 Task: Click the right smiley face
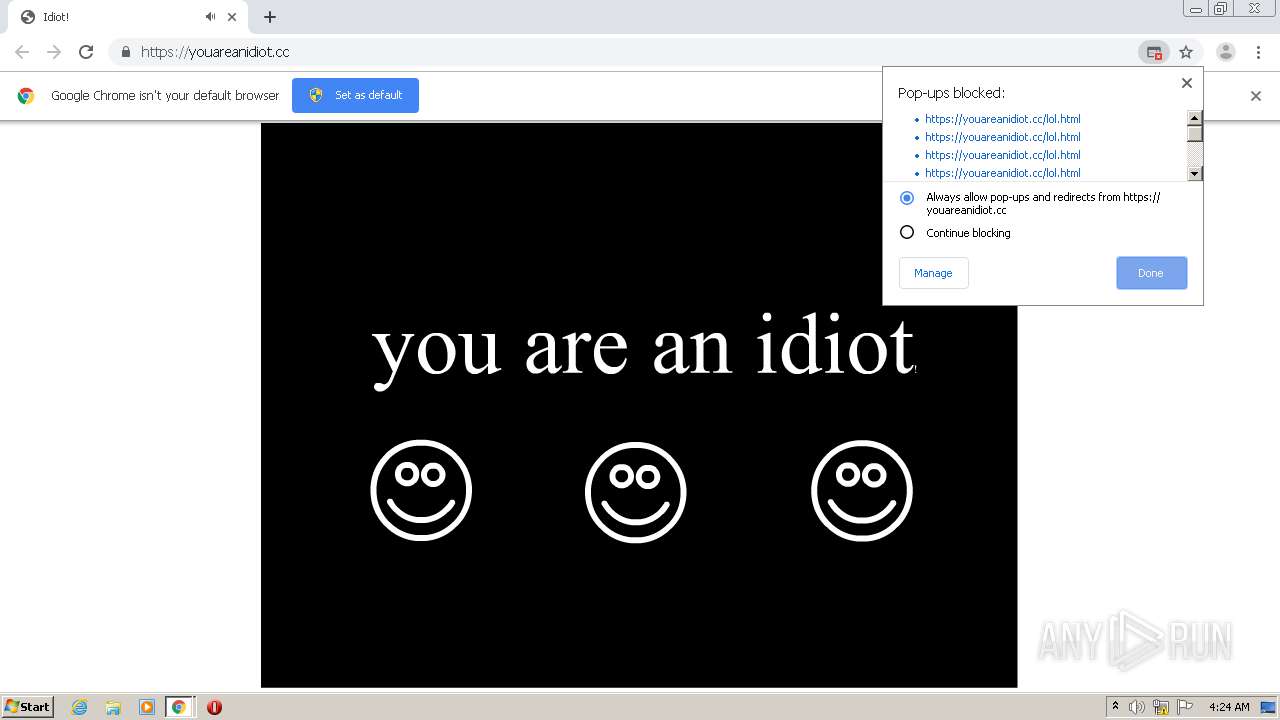click(x=862, y=491)
